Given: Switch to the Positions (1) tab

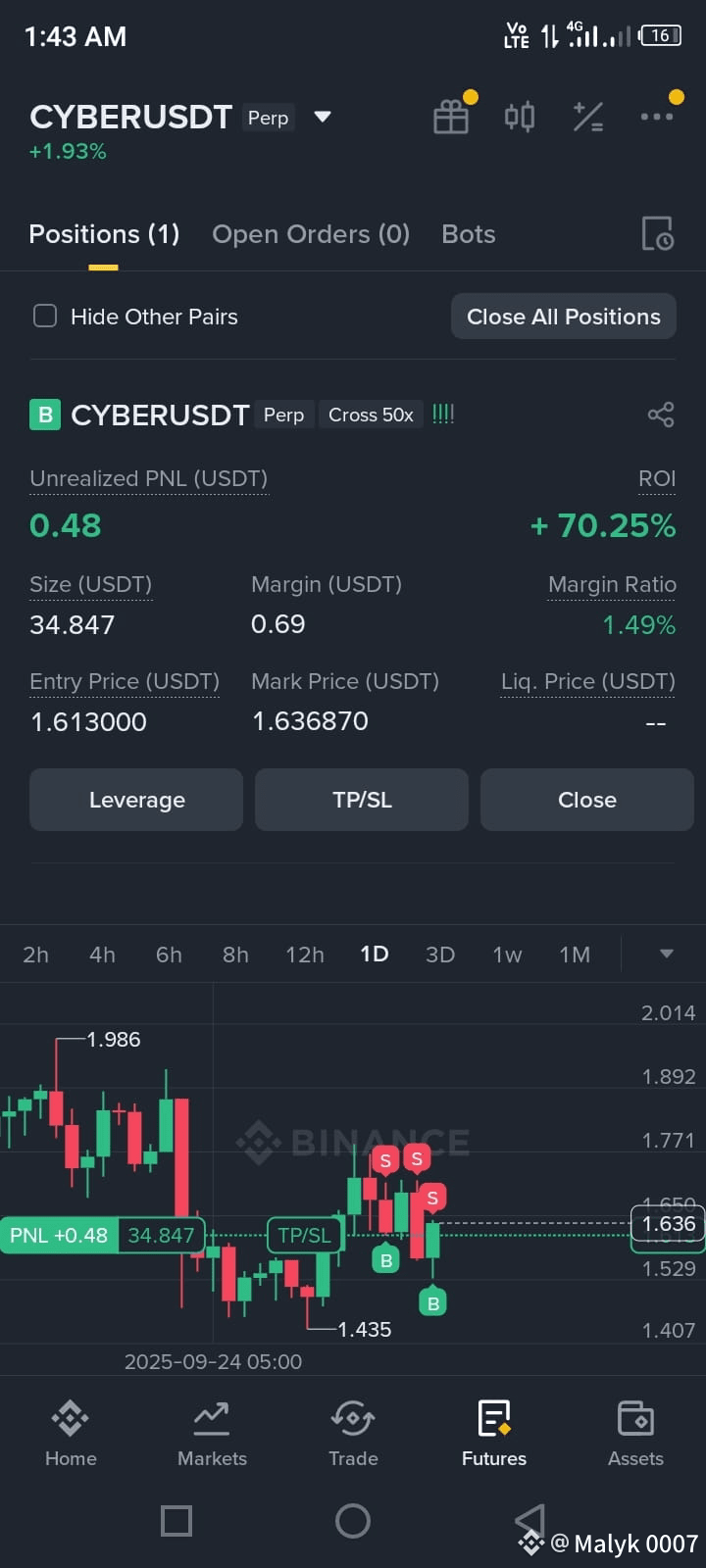Looking at the screenshot, I should [x=104, y=234].
